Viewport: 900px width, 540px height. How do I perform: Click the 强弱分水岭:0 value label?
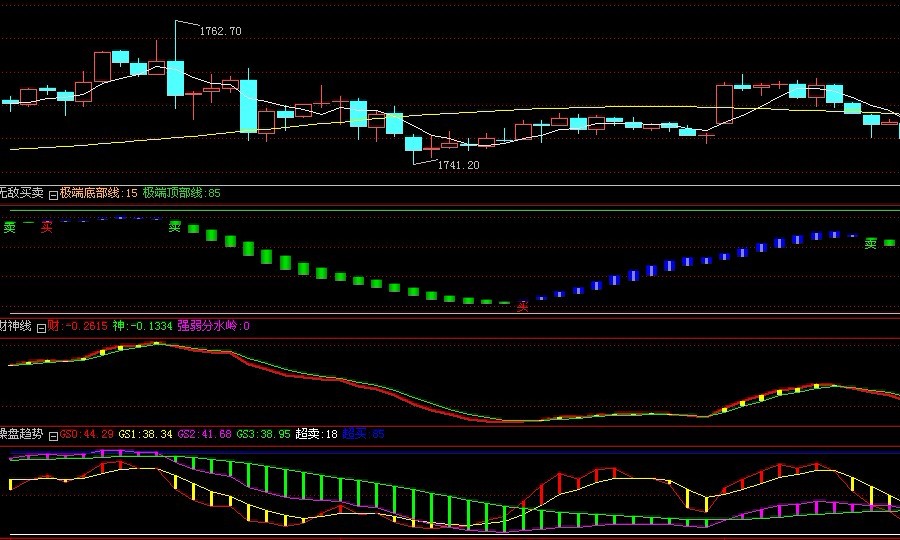click(x=214, y=326)
